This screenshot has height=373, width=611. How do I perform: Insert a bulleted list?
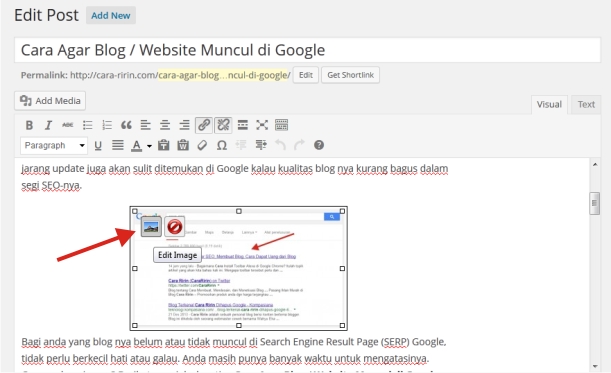(x=88, y=125)
